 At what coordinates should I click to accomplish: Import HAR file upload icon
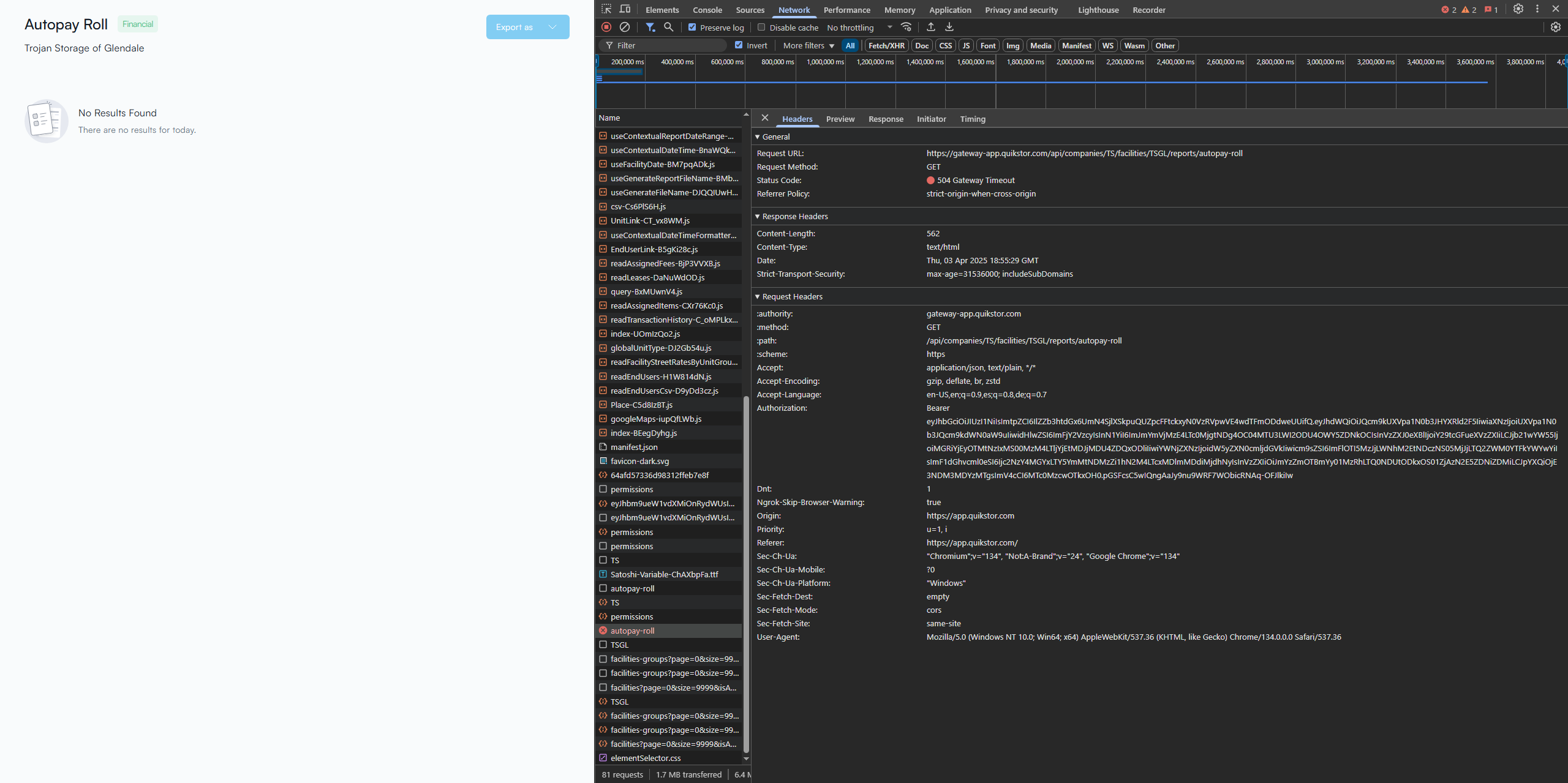pos(931,27)
